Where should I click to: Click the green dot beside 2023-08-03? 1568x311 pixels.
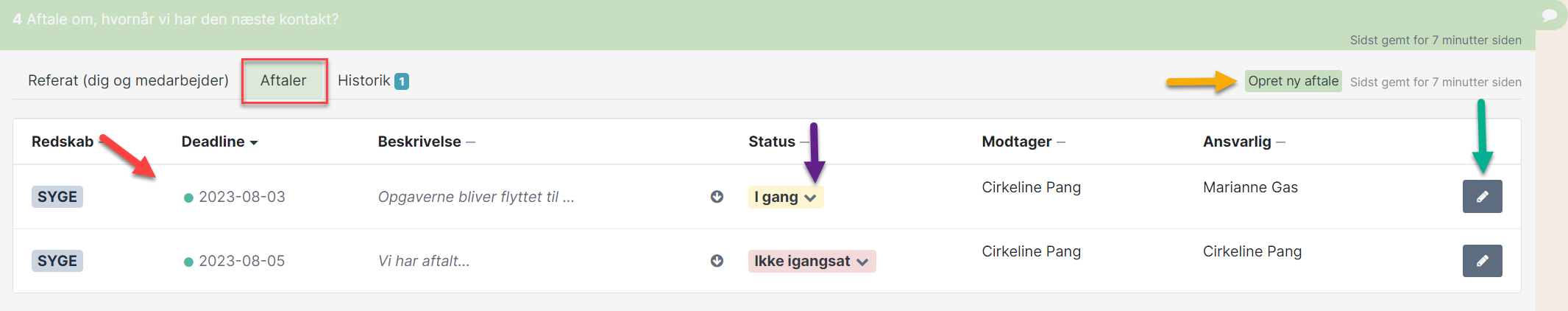click(188, 198)
